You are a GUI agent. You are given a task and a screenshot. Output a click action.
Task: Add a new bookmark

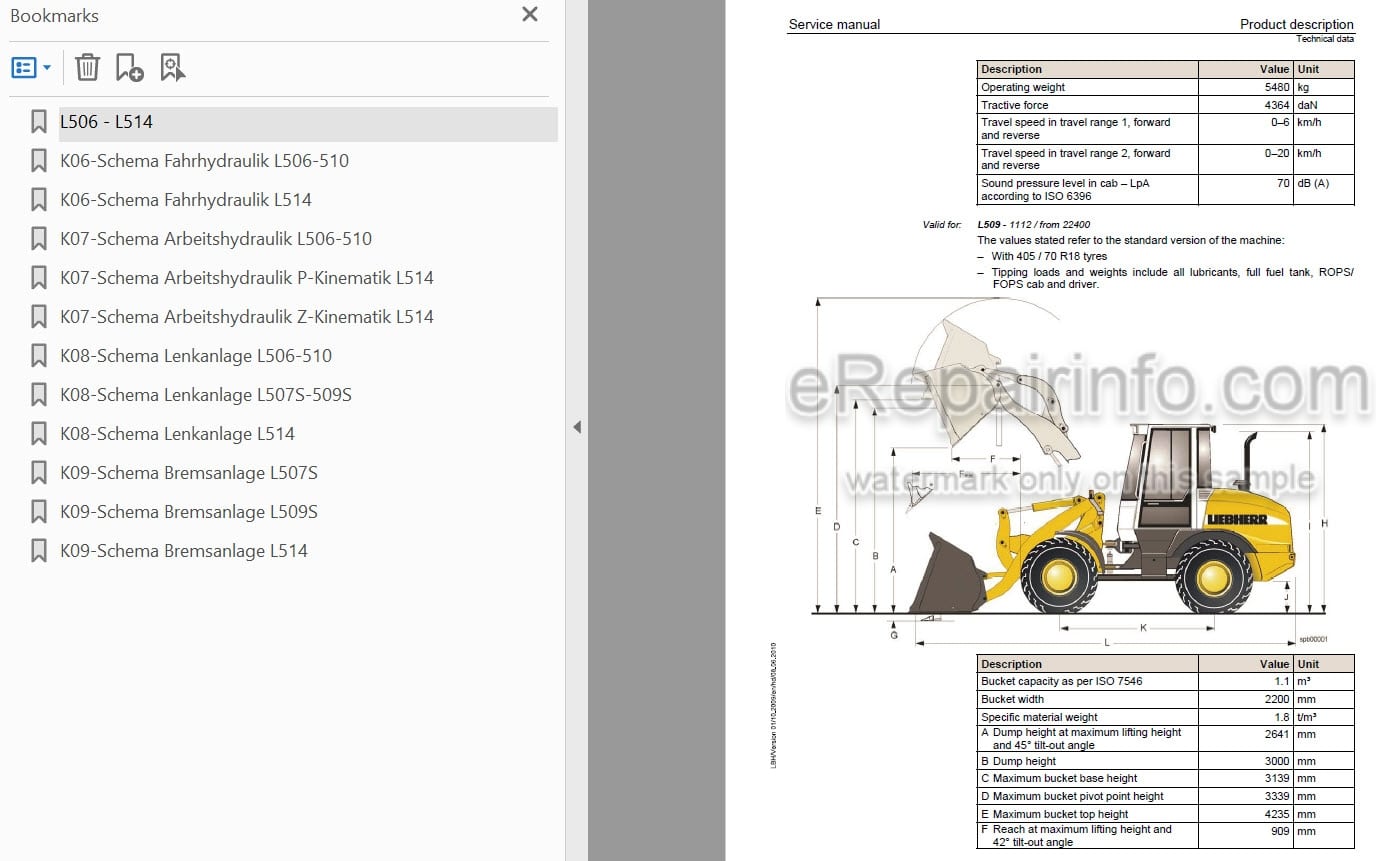point(129,68)
